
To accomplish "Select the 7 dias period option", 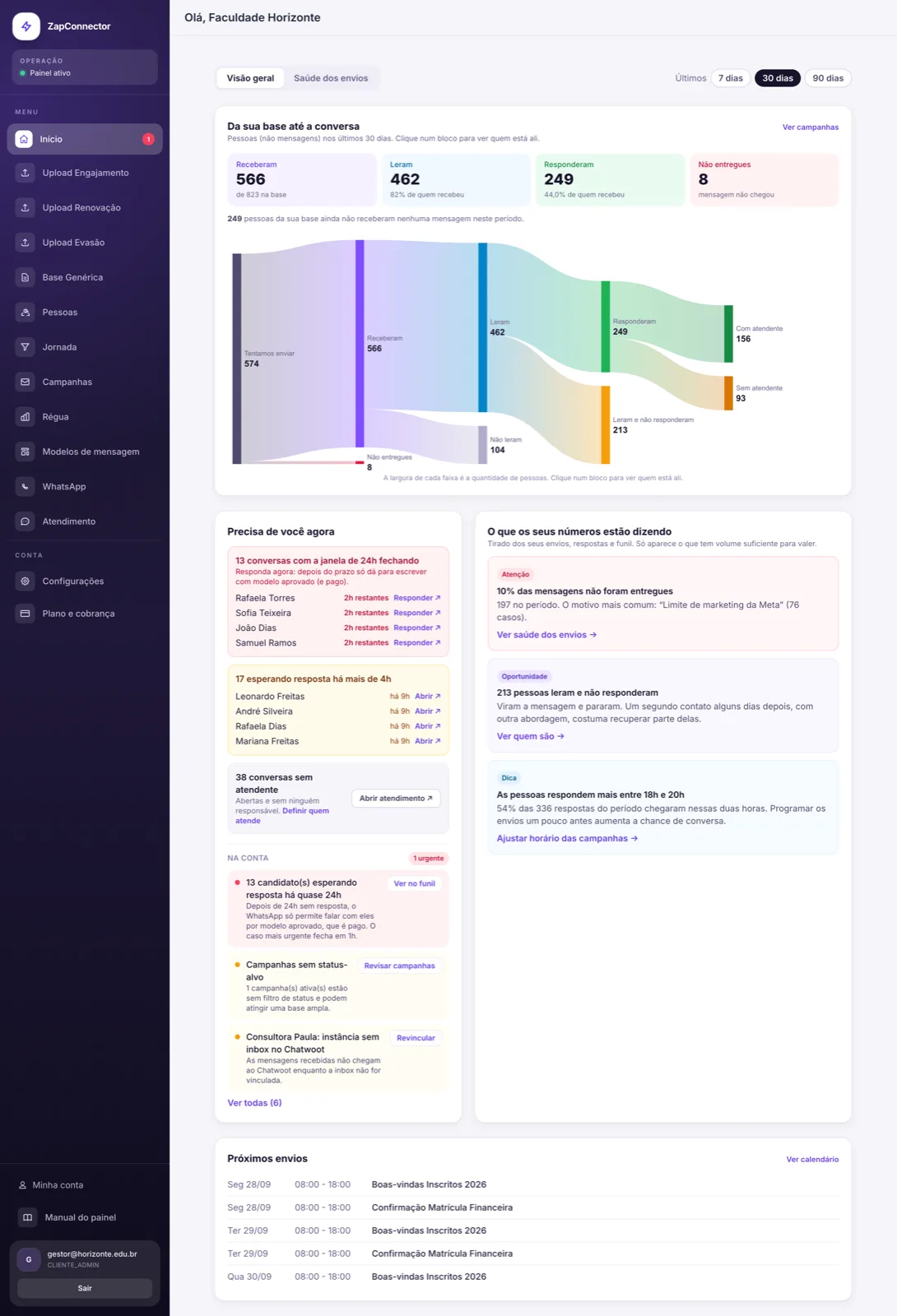I will (x=730, y=78).
